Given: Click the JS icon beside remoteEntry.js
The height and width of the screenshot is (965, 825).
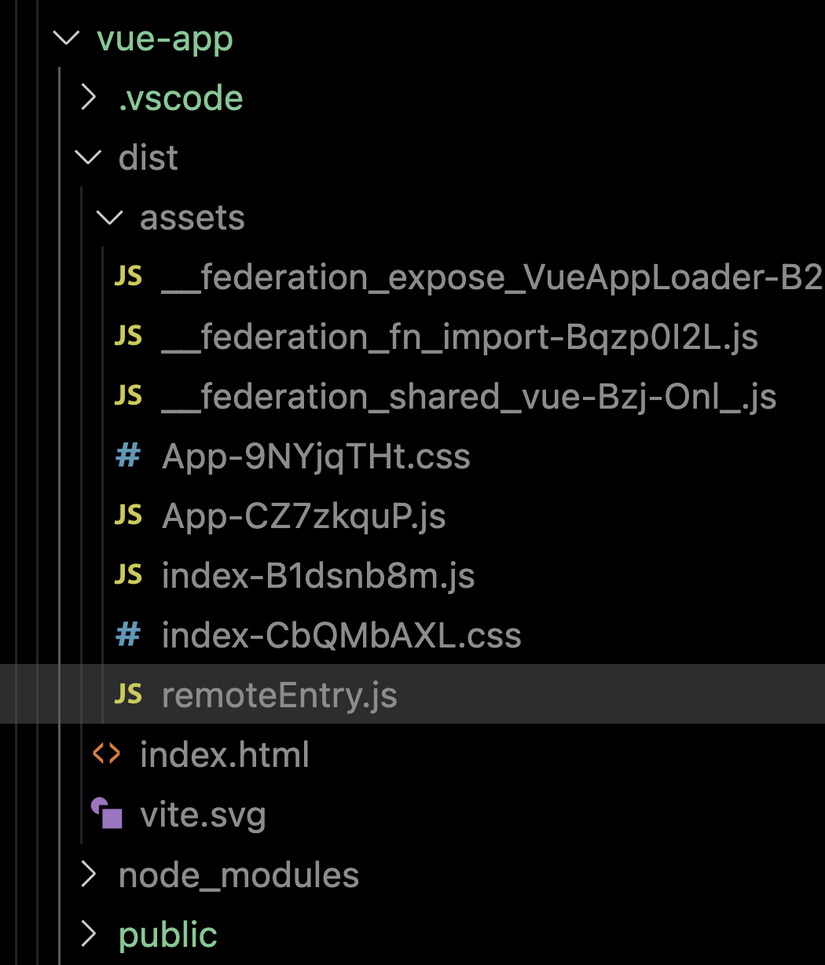Looking at the screenshot, I should click(129, 694).
